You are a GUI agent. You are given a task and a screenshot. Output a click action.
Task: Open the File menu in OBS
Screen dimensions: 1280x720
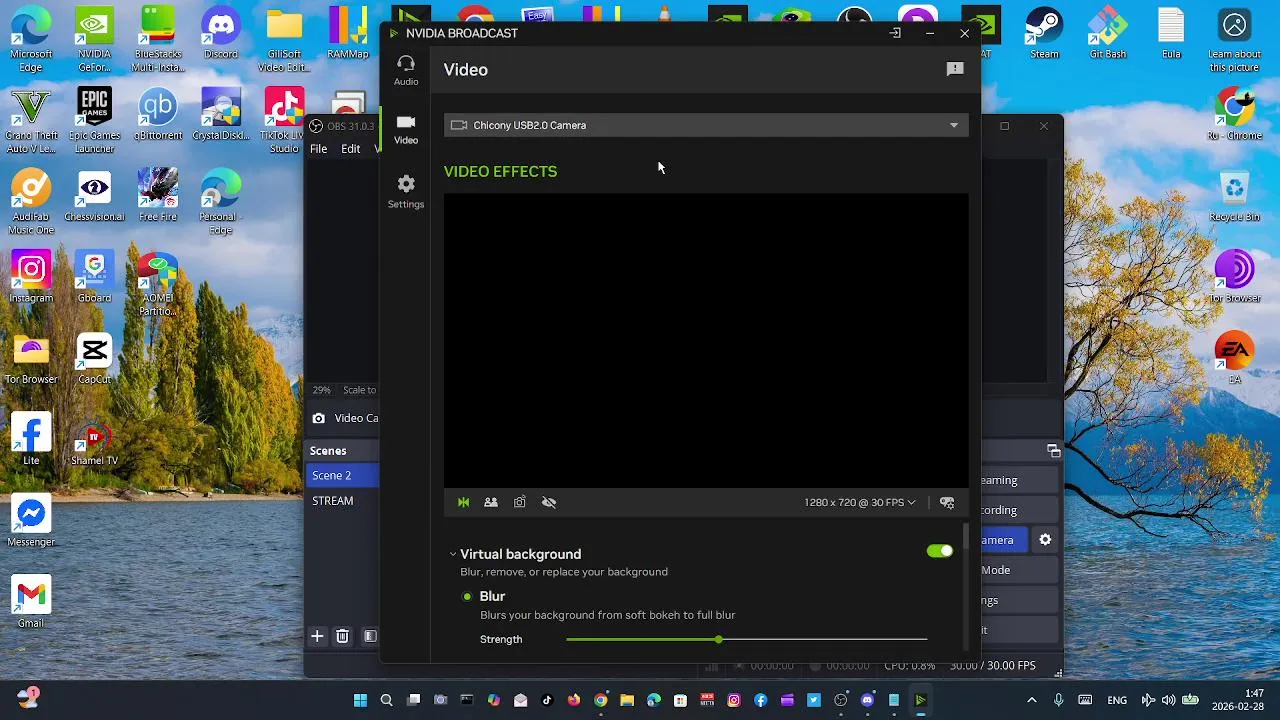(x=318, y=148)
